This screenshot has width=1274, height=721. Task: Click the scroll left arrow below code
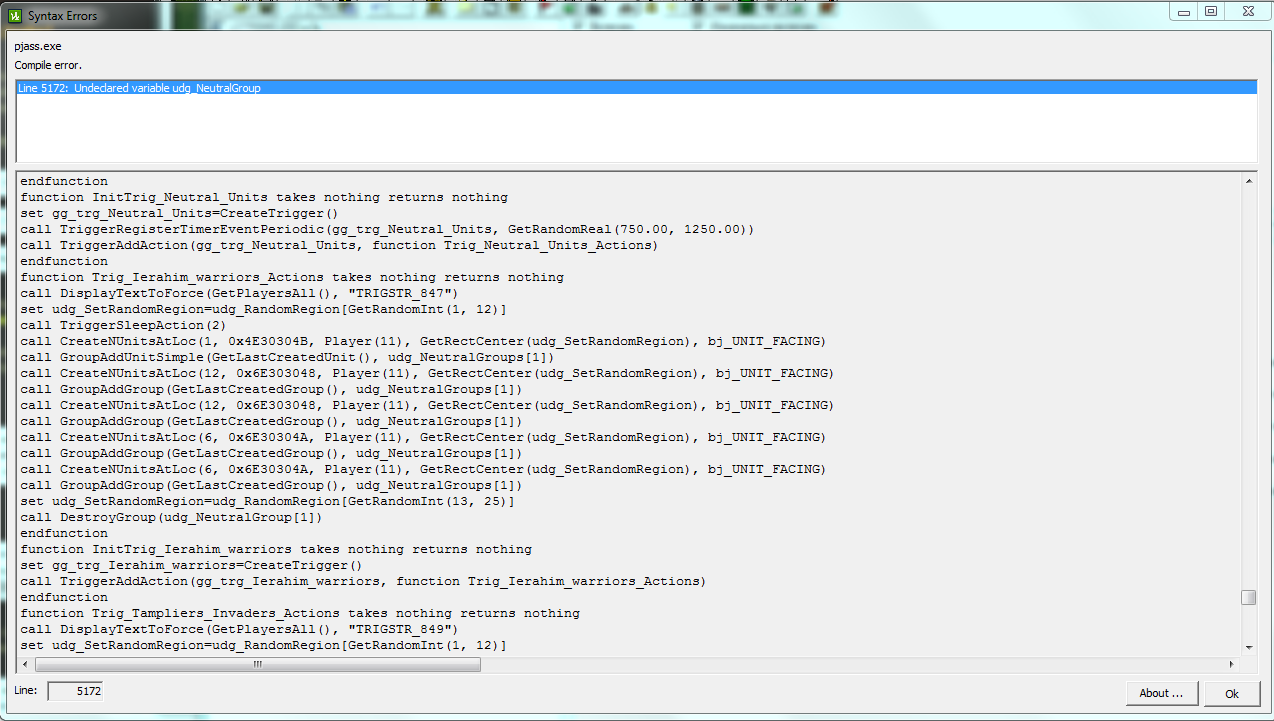coord(26,664)
